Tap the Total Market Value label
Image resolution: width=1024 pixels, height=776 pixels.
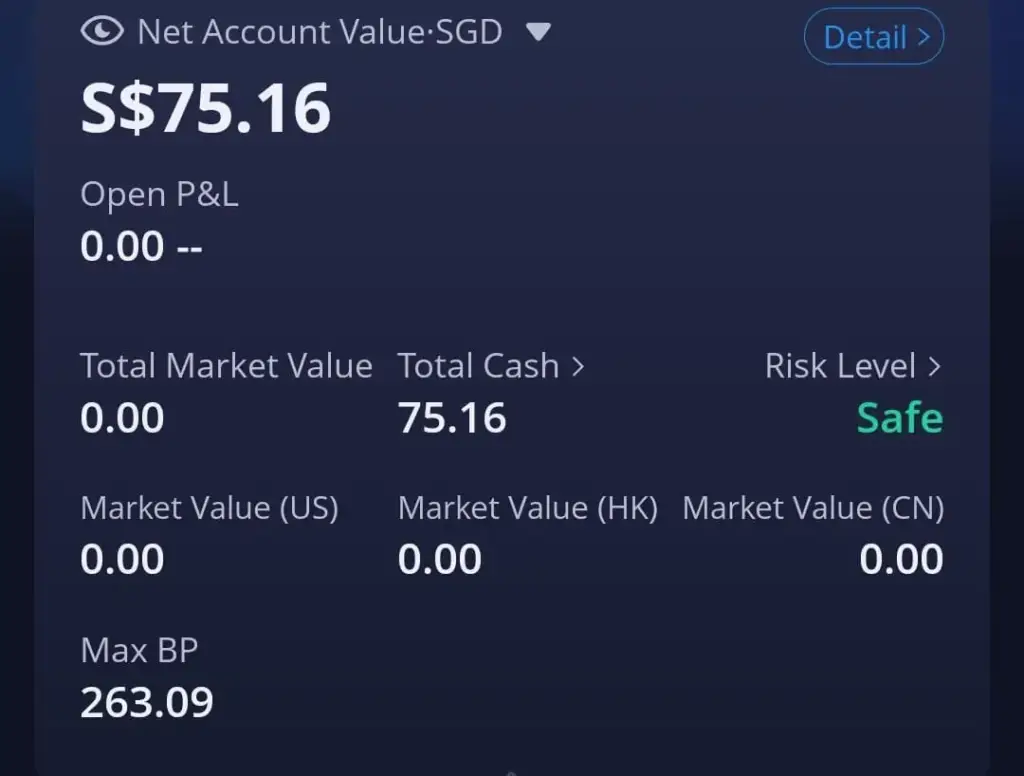(x=227, y=366)
